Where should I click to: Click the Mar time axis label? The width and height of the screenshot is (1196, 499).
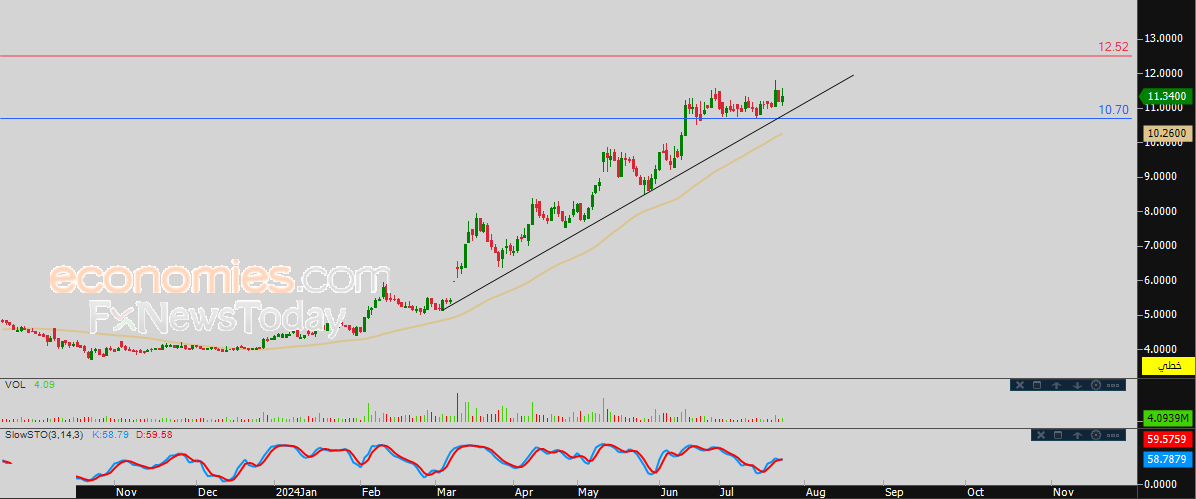445,491
